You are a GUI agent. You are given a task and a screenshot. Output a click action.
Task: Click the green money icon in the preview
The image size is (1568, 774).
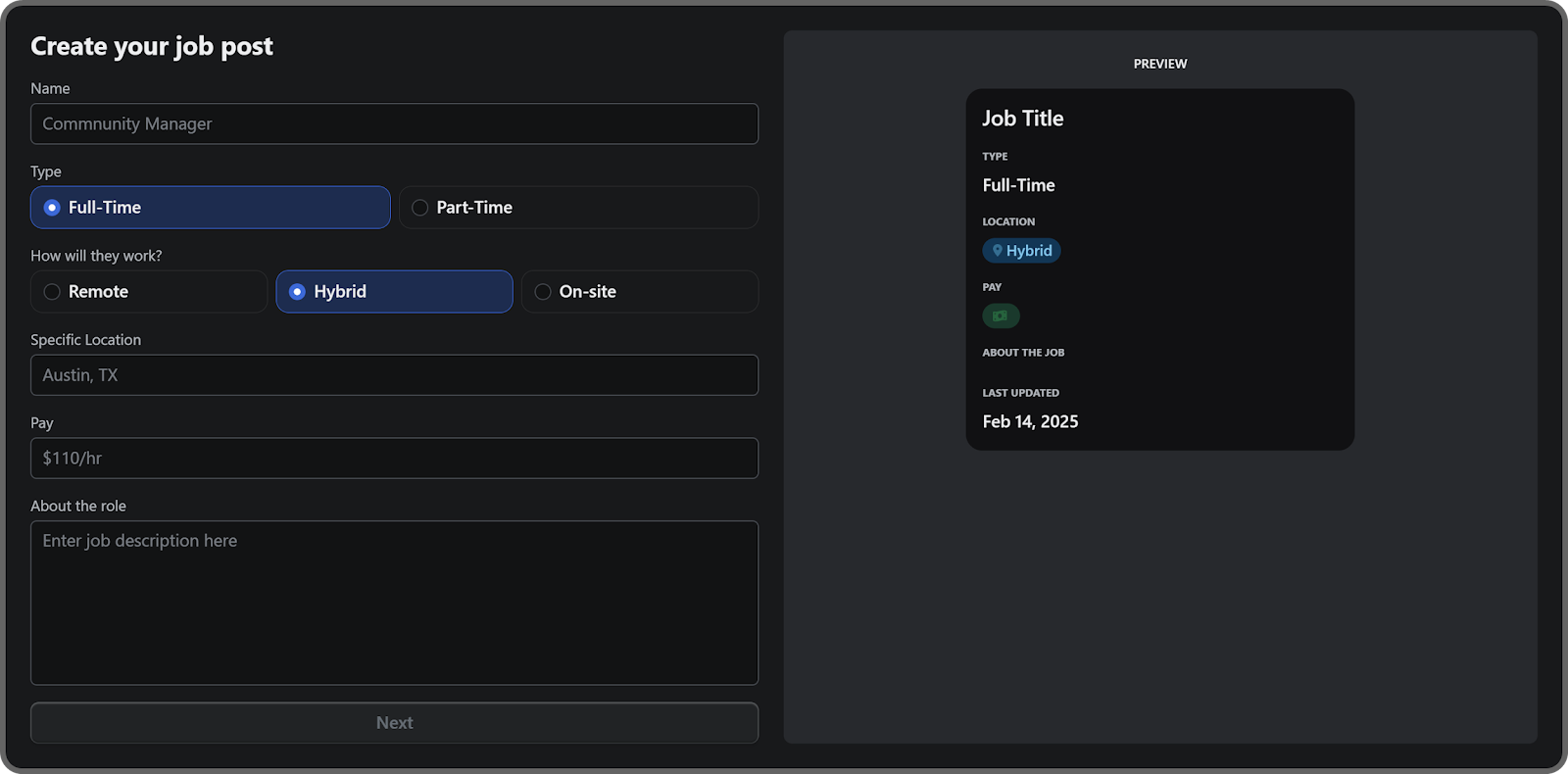click(1001, 316)
